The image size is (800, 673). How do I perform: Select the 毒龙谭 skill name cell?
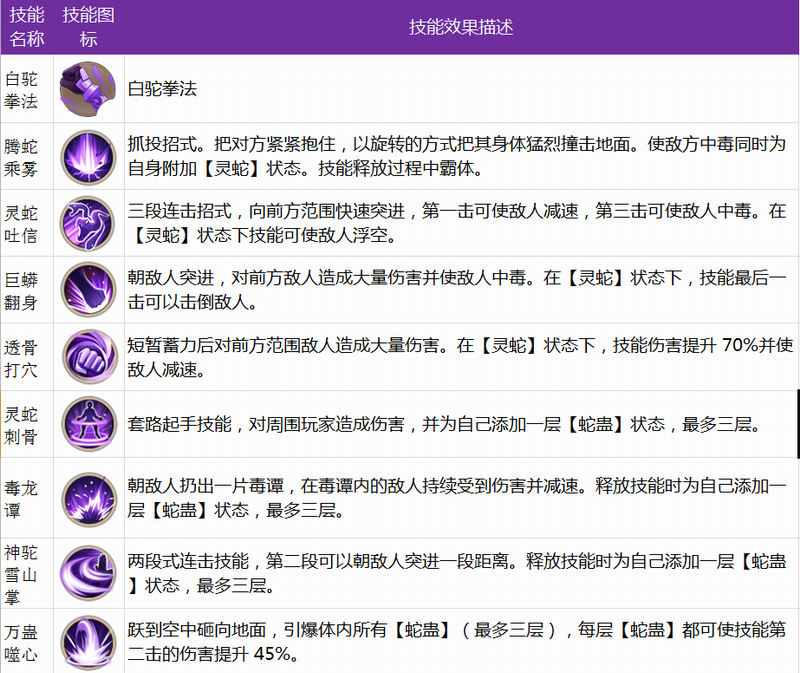click(x=27, y=498)
